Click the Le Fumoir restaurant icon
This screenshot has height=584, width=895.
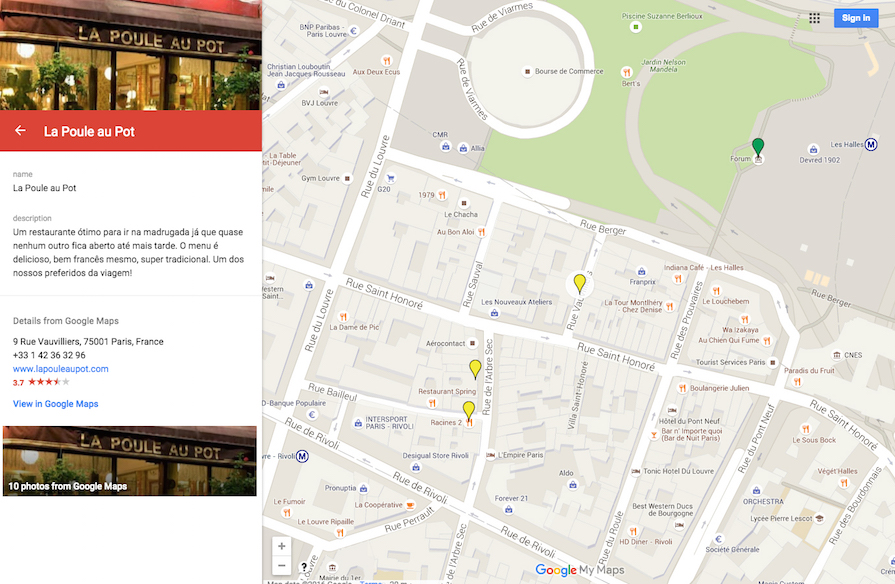pos(287,513)
